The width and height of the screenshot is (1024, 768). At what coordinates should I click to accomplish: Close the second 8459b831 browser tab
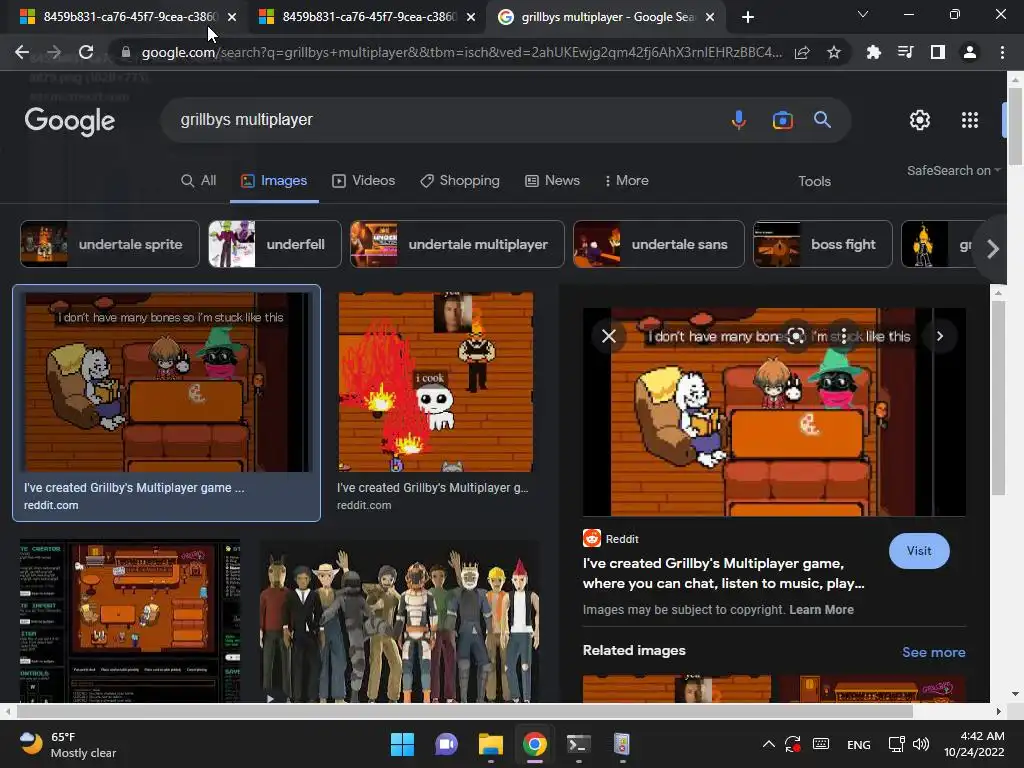click(471, 17)
